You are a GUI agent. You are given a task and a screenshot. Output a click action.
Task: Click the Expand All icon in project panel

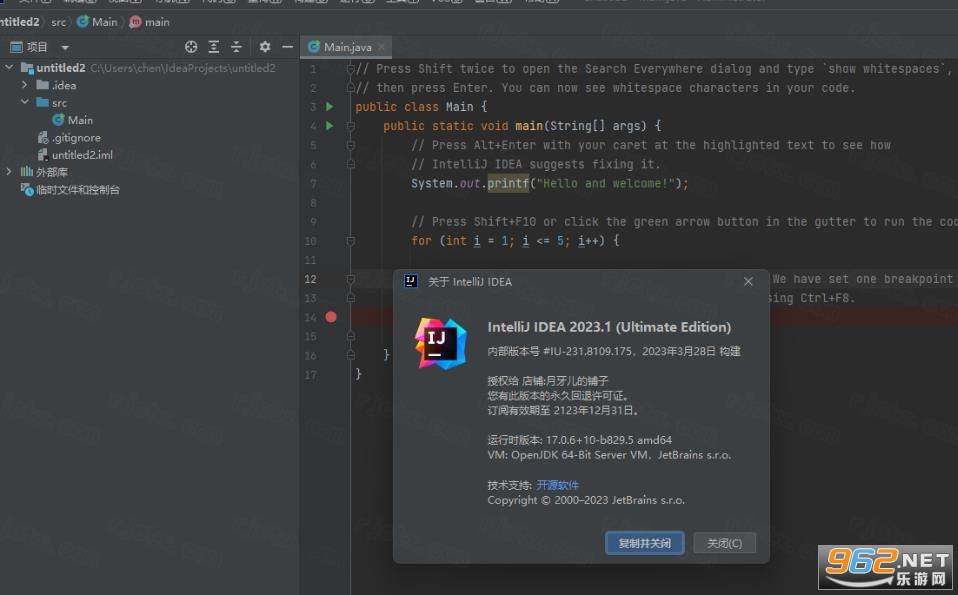tap(214, 46)
